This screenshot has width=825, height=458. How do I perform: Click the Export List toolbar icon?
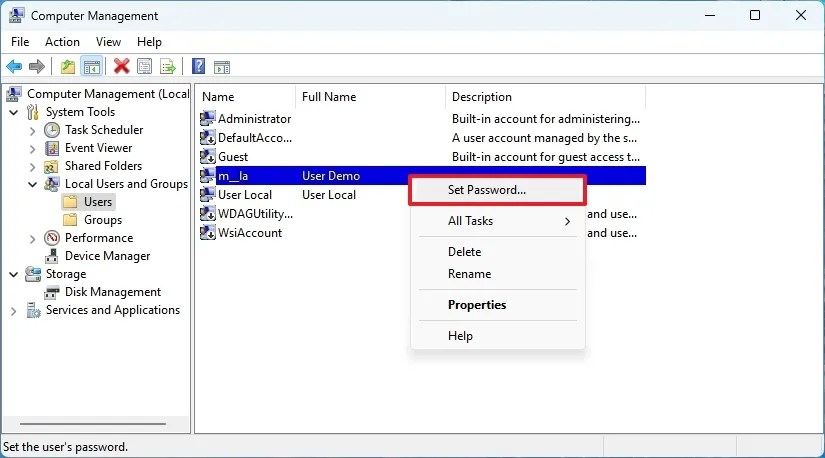point(168,67)
